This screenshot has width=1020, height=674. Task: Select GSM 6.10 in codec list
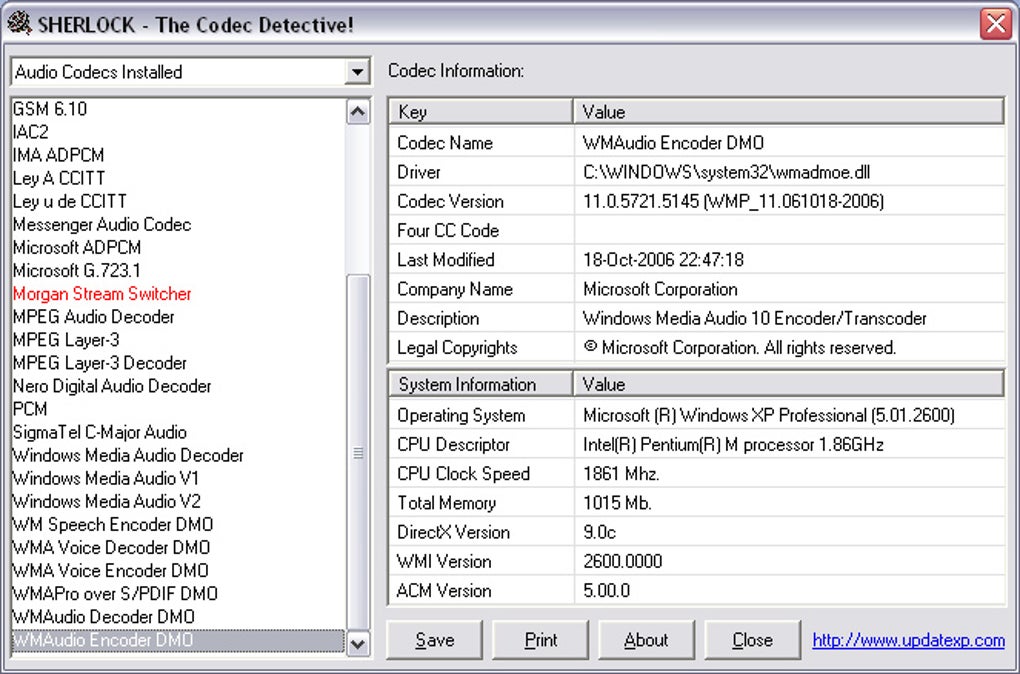point(50,109)
